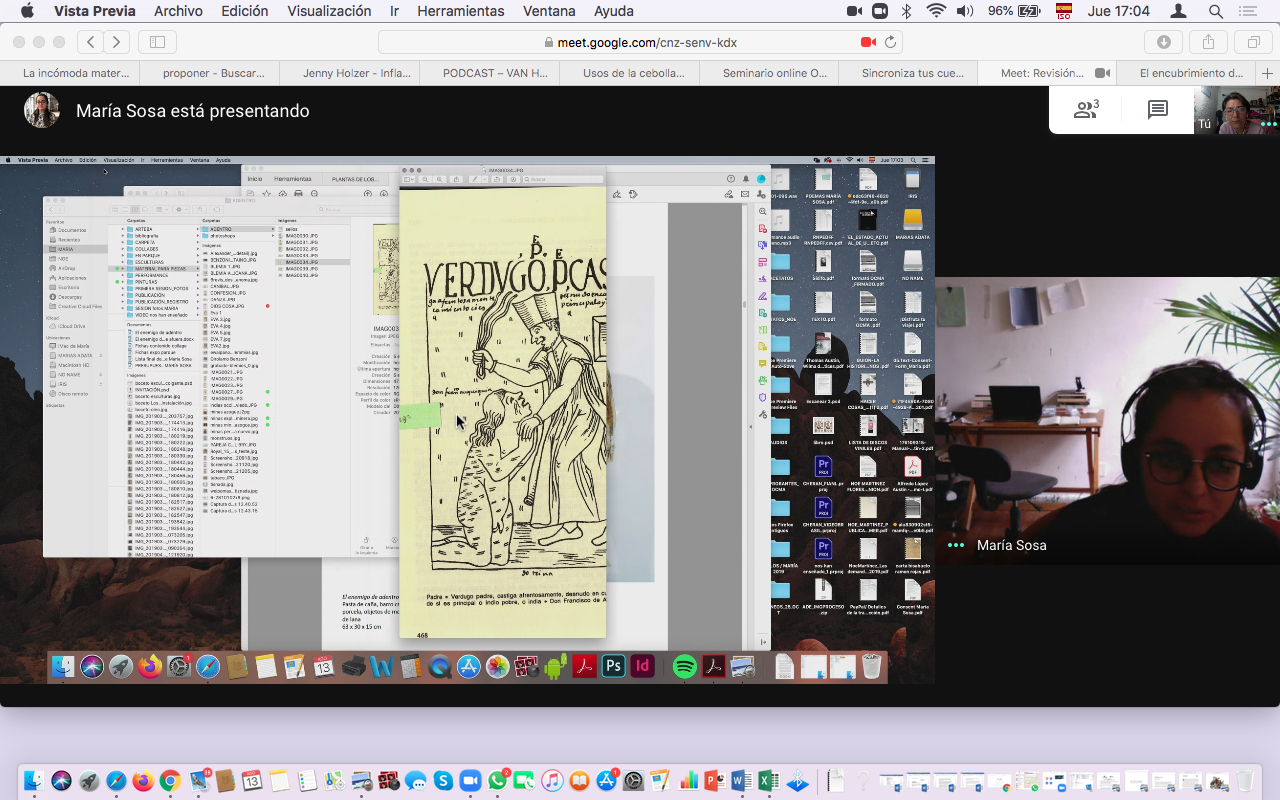The height and width of the screenshot is (800, 1280).
Task: Open Skype from the Dock
Action: 443,780
